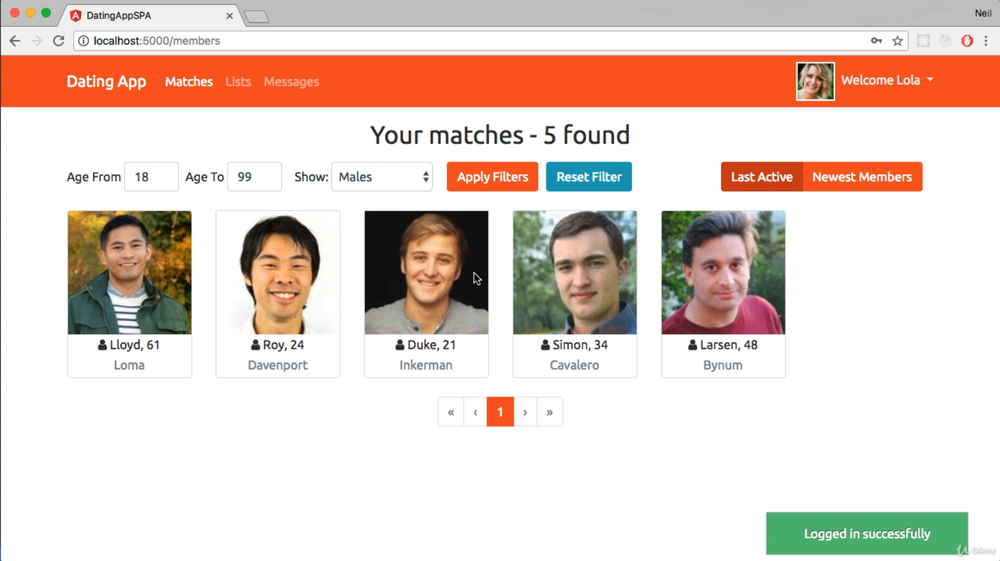
Task: Open the Messages nav link
Action: [291, 82]
